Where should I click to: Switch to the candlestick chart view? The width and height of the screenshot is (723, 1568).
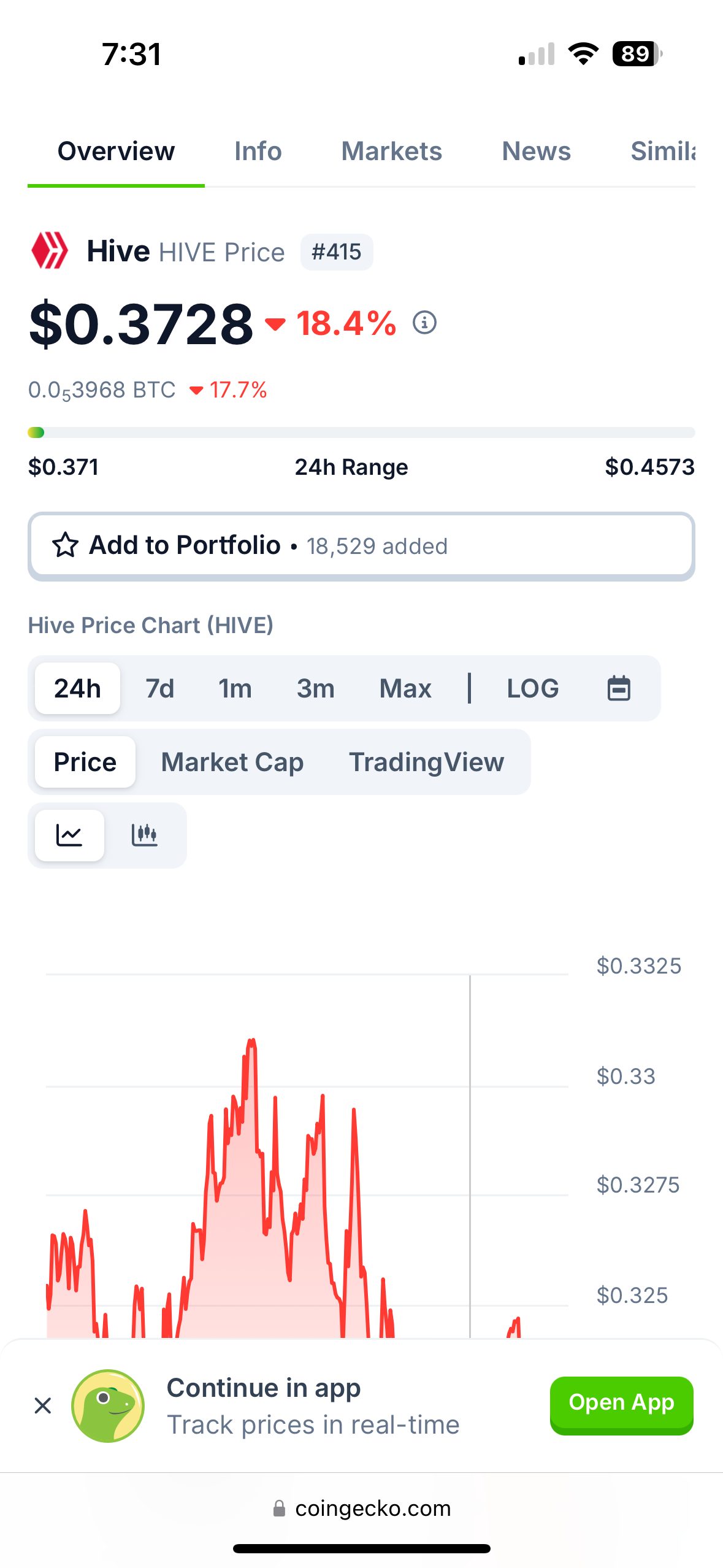145,835
